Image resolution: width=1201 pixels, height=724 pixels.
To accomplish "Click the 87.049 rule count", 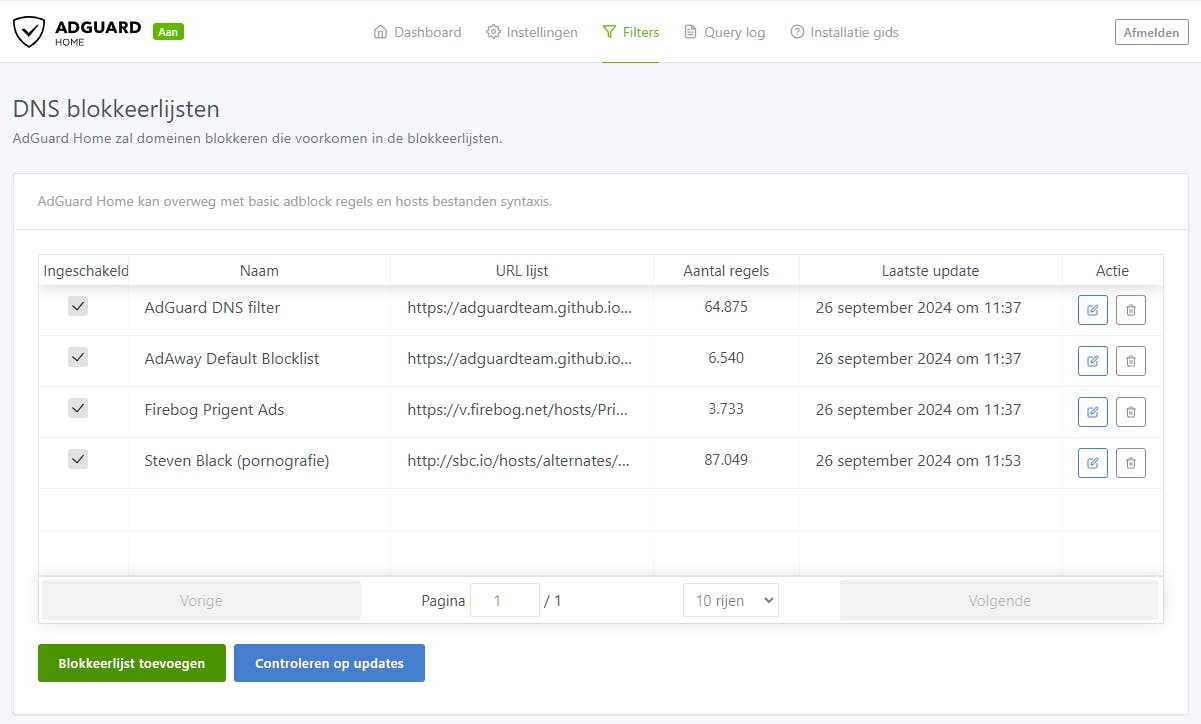I will point(726,460).
